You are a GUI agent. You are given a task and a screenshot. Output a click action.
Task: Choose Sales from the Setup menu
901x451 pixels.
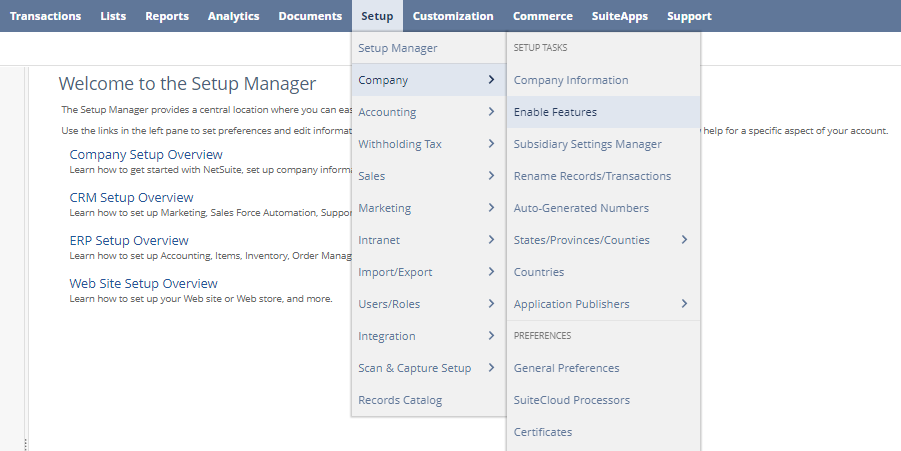pyautogui.click(x=429, y=176)
